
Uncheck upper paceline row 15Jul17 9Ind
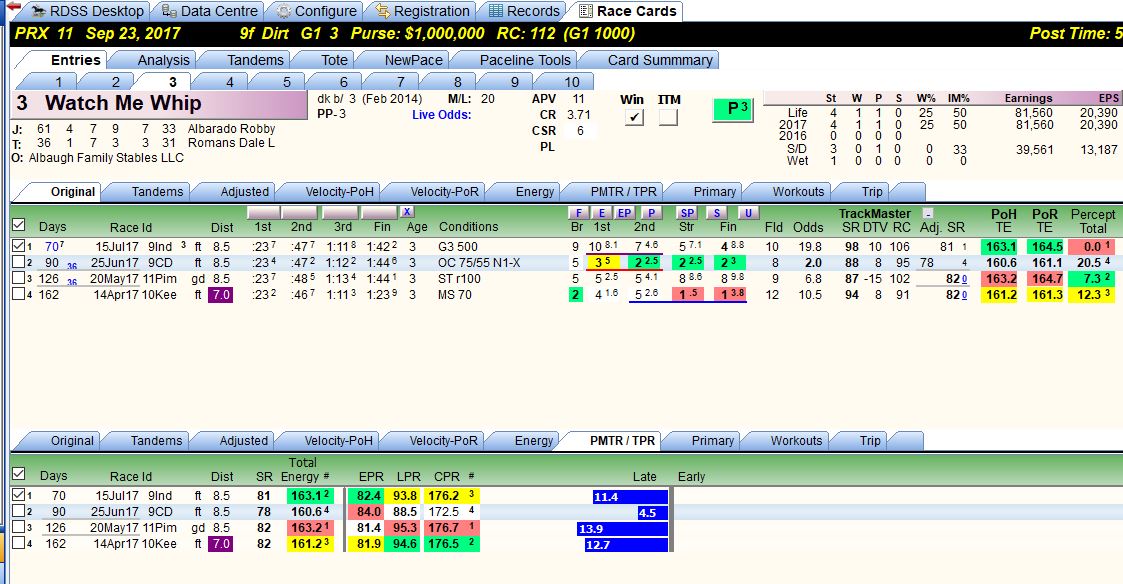[x=19, y=246]
